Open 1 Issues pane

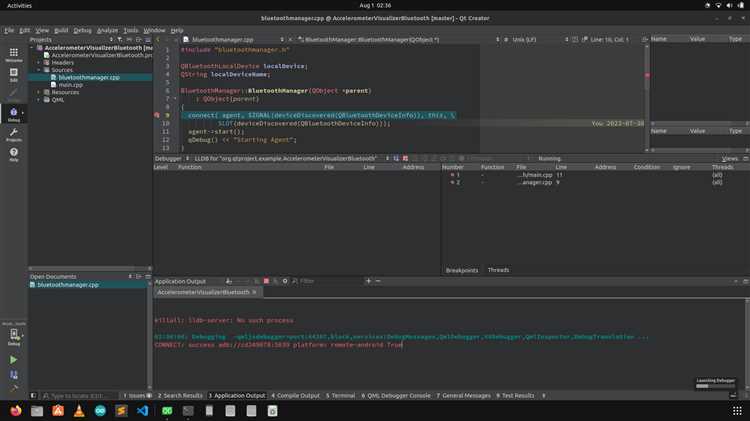point(137,396)
